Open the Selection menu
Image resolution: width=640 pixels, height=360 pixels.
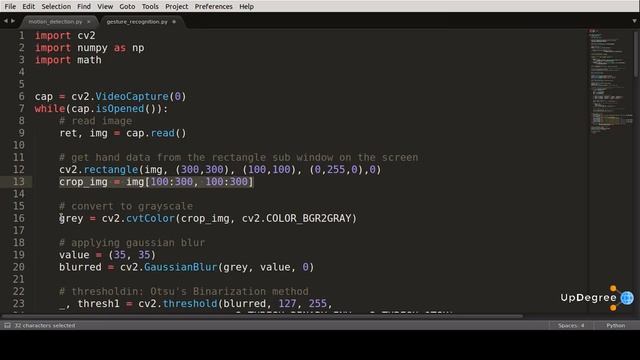pos(56,7)
